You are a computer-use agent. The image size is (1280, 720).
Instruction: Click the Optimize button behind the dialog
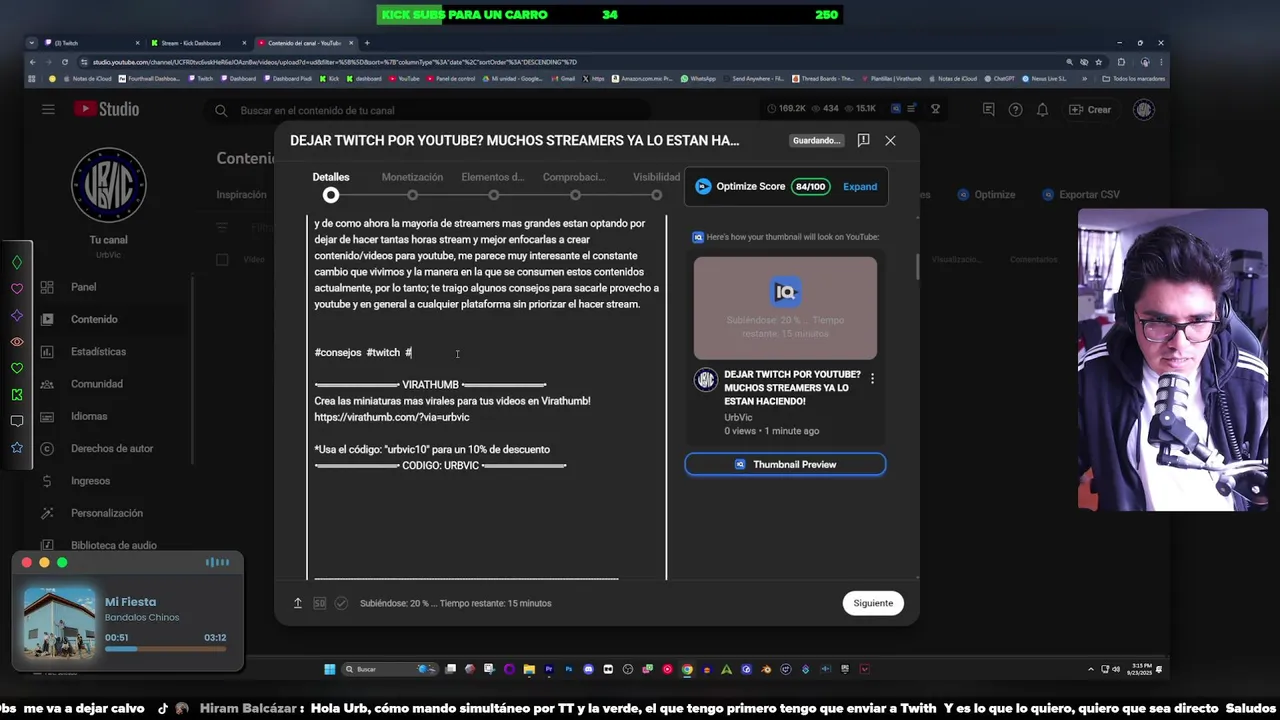pos(986,195)
